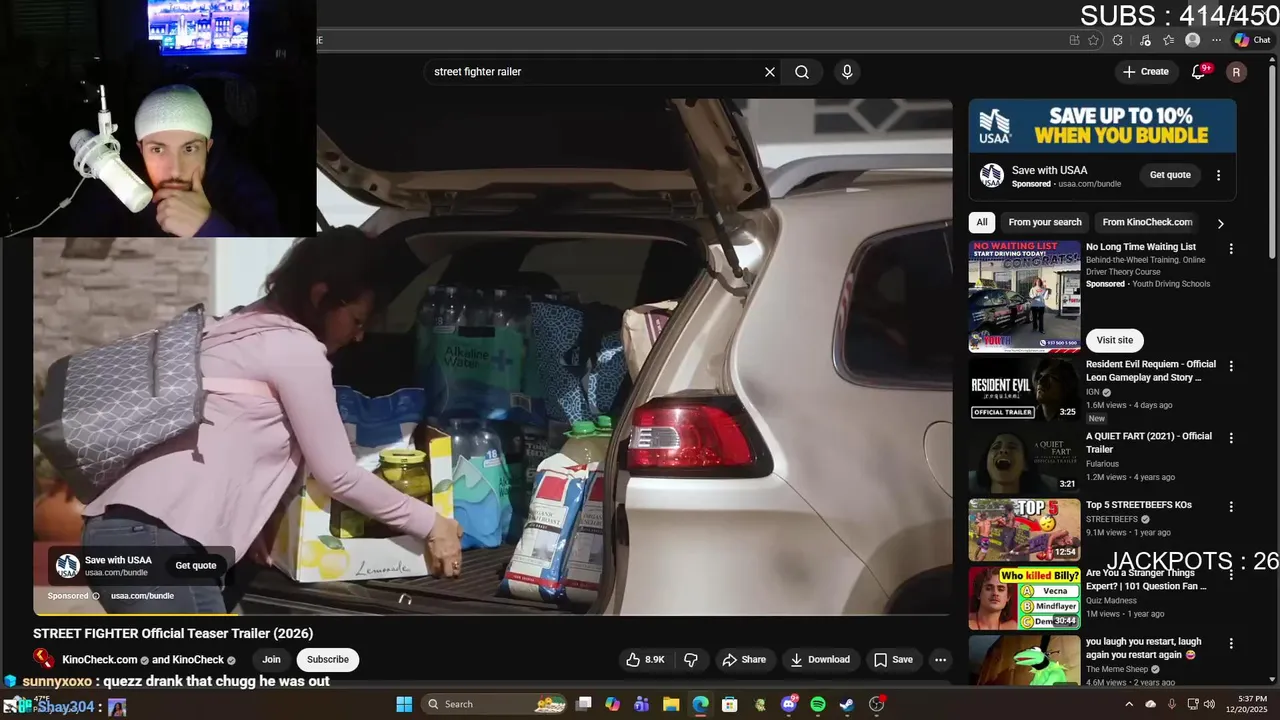Open Task View from taskbar
The width and height of the screenshot is (1280, 720).
point(584,704)
